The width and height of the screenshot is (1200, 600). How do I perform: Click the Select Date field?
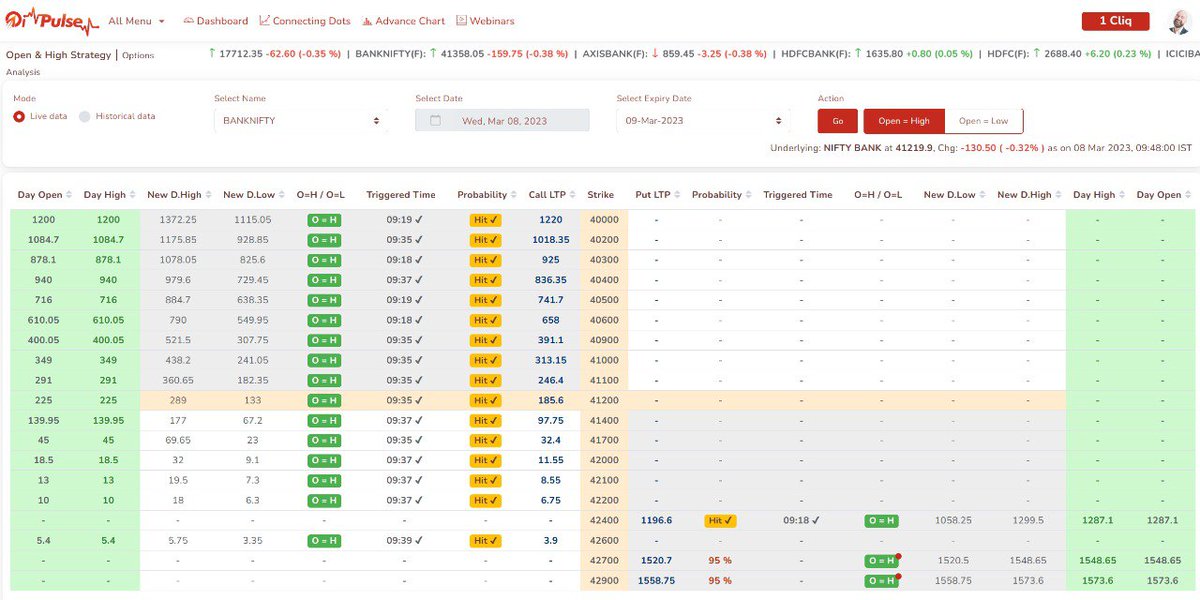pyautogui.click(x=502, y=120)
